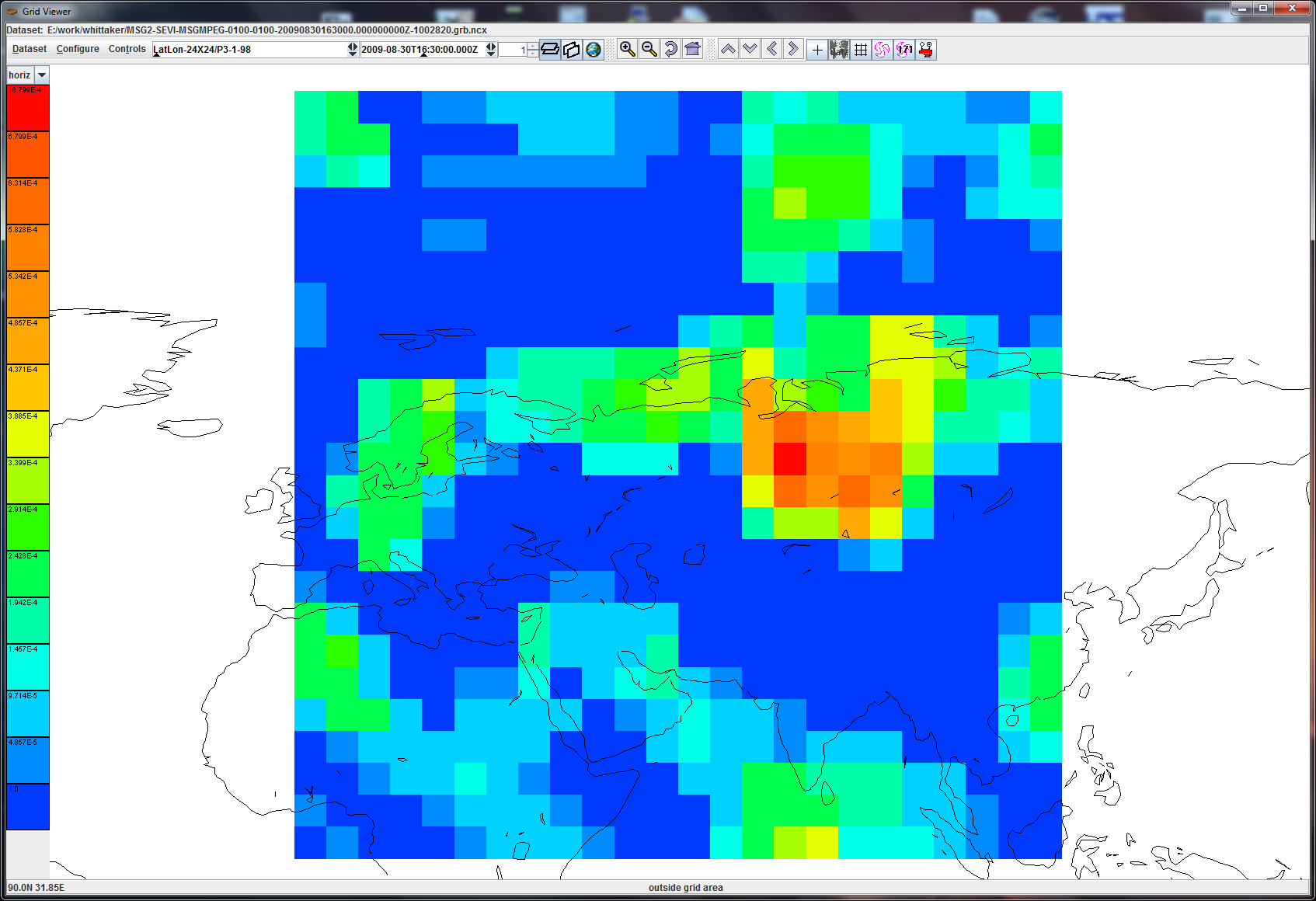Viewport: 1316px width, 901px height.
Task: Click the zoom in magnifier icon
Action: pos(627,50)
